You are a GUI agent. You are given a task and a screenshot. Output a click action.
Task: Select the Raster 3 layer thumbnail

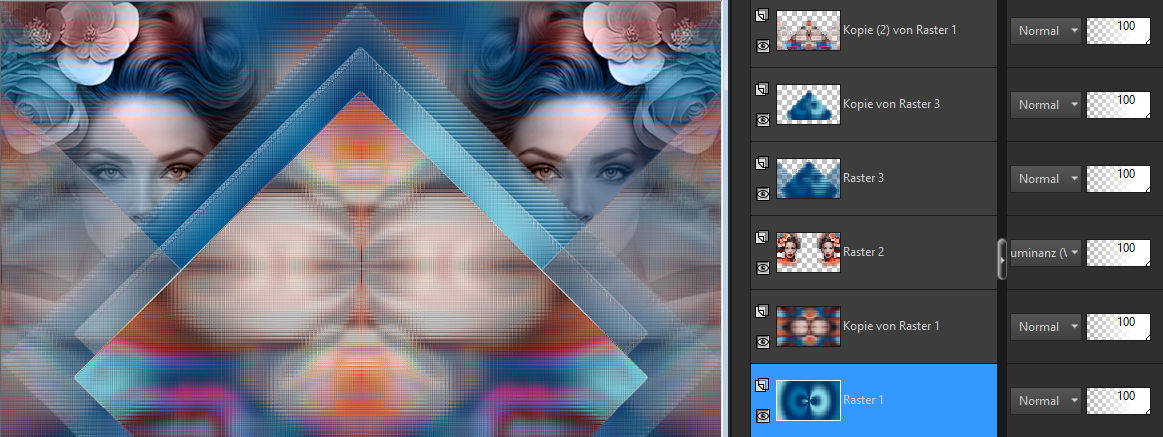[x=808, y=179]
